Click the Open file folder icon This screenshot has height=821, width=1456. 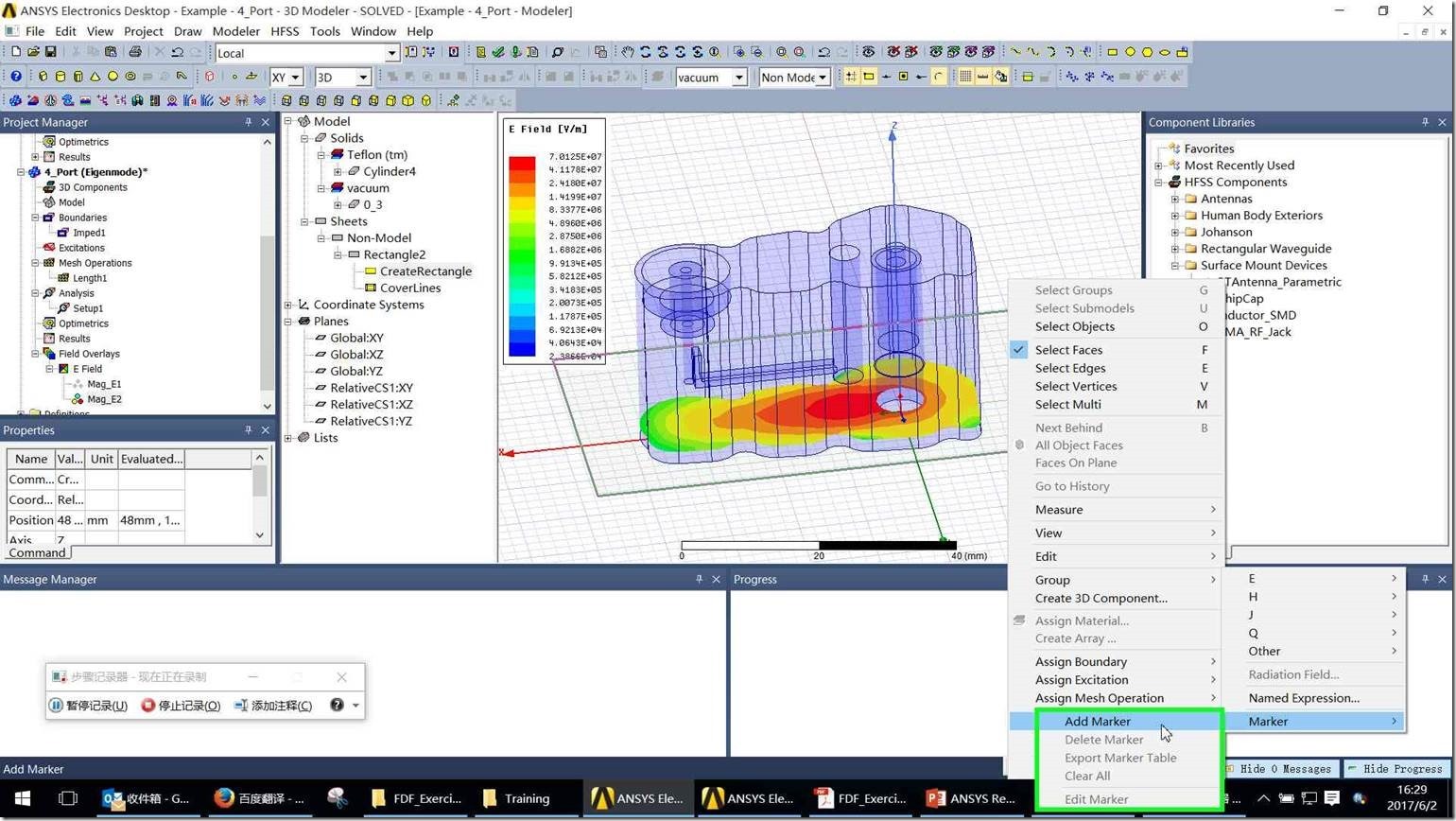(33, 52)
